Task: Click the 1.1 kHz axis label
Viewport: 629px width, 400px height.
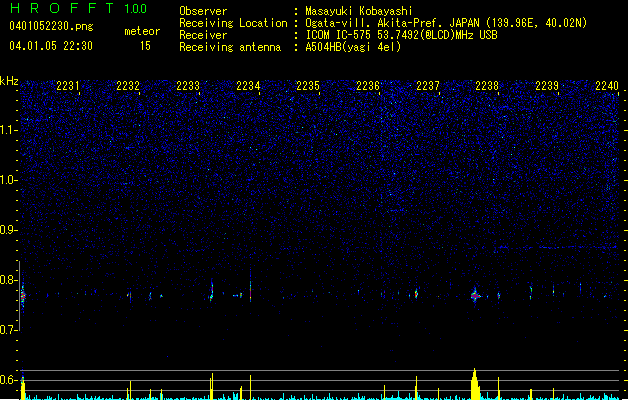Action: click(x=8, y=130)
